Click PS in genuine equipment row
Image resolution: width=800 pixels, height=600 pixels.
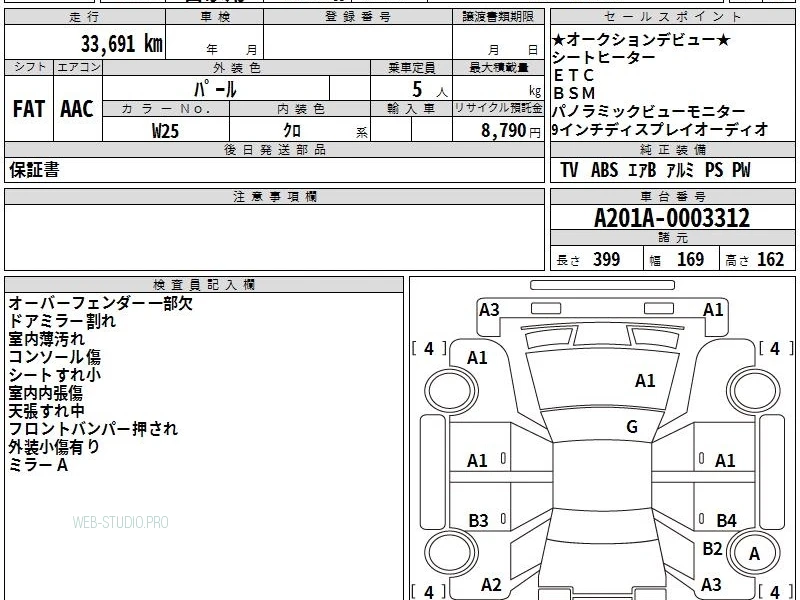point(714,170)
